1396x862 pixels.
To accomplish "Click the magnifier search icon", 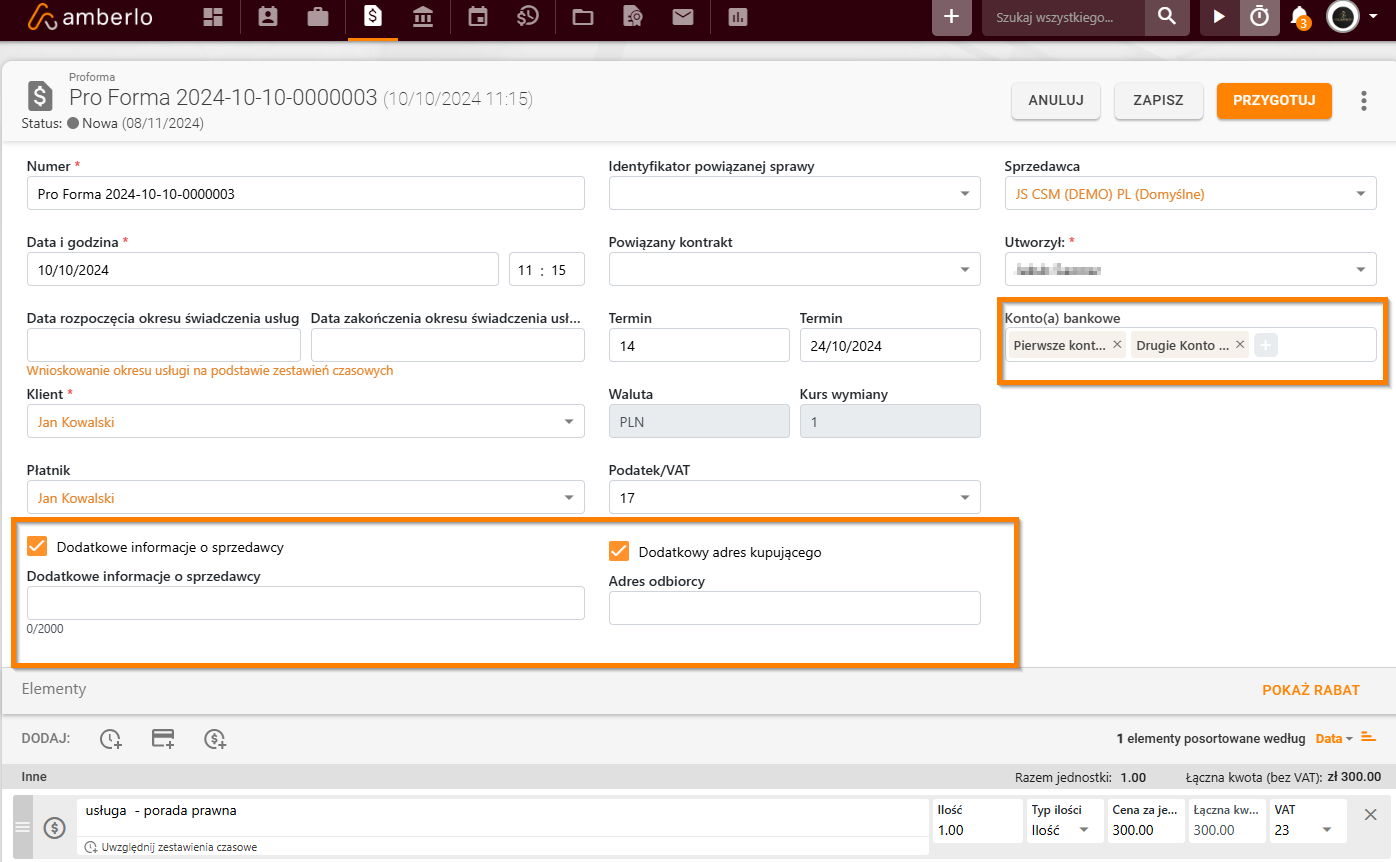I will [x=1166, y=17].
